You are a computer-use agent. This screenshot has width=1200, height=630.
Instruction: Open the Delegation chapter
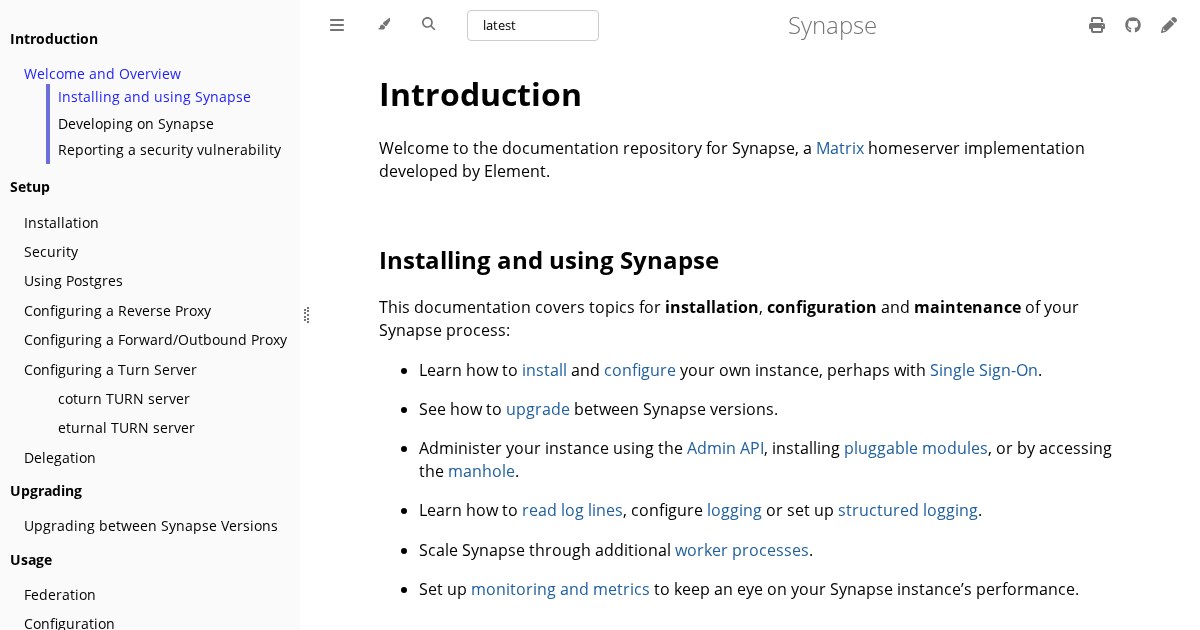[60, 458]
